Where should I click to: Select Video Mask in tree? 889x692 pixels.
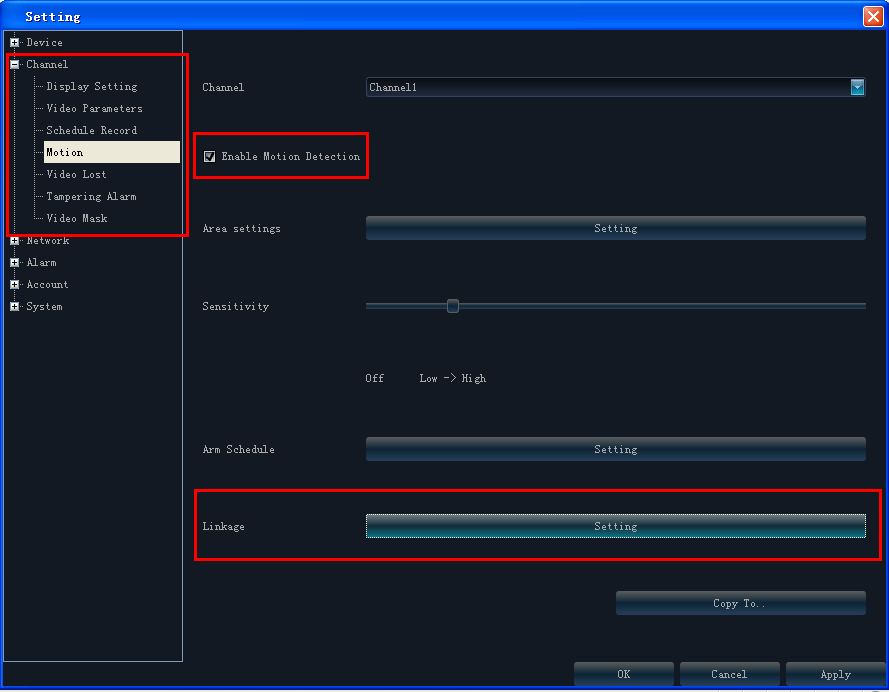pos(77,218)
